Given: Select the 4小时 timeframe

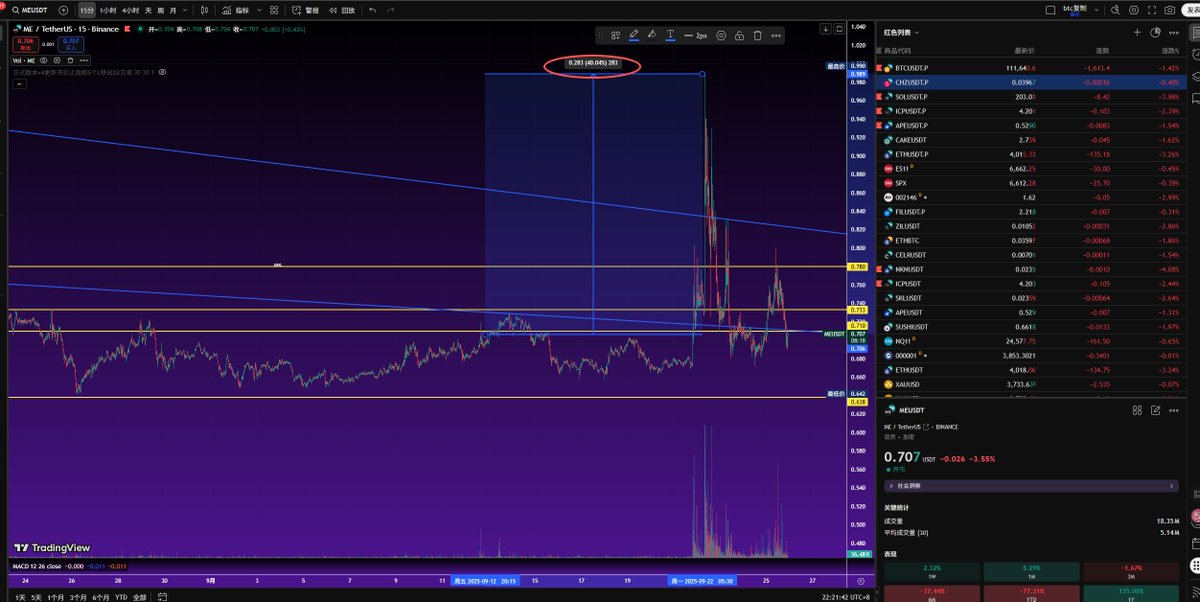Looking at the screenshot, I should coord(130,10).
